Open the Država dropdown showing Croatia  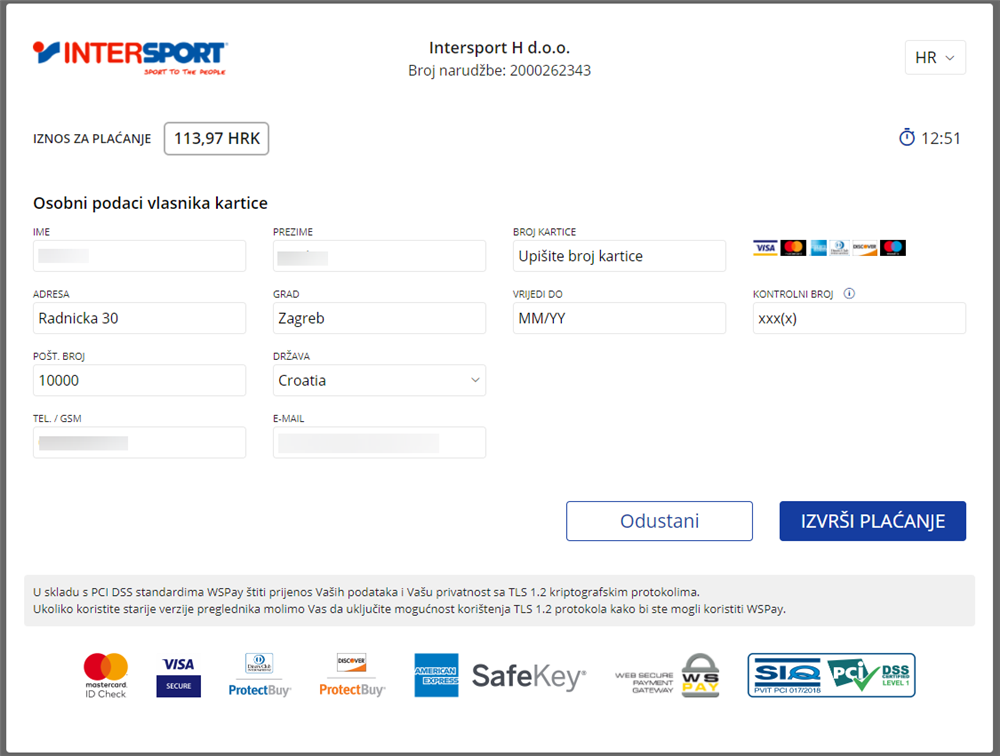(379, 380)
